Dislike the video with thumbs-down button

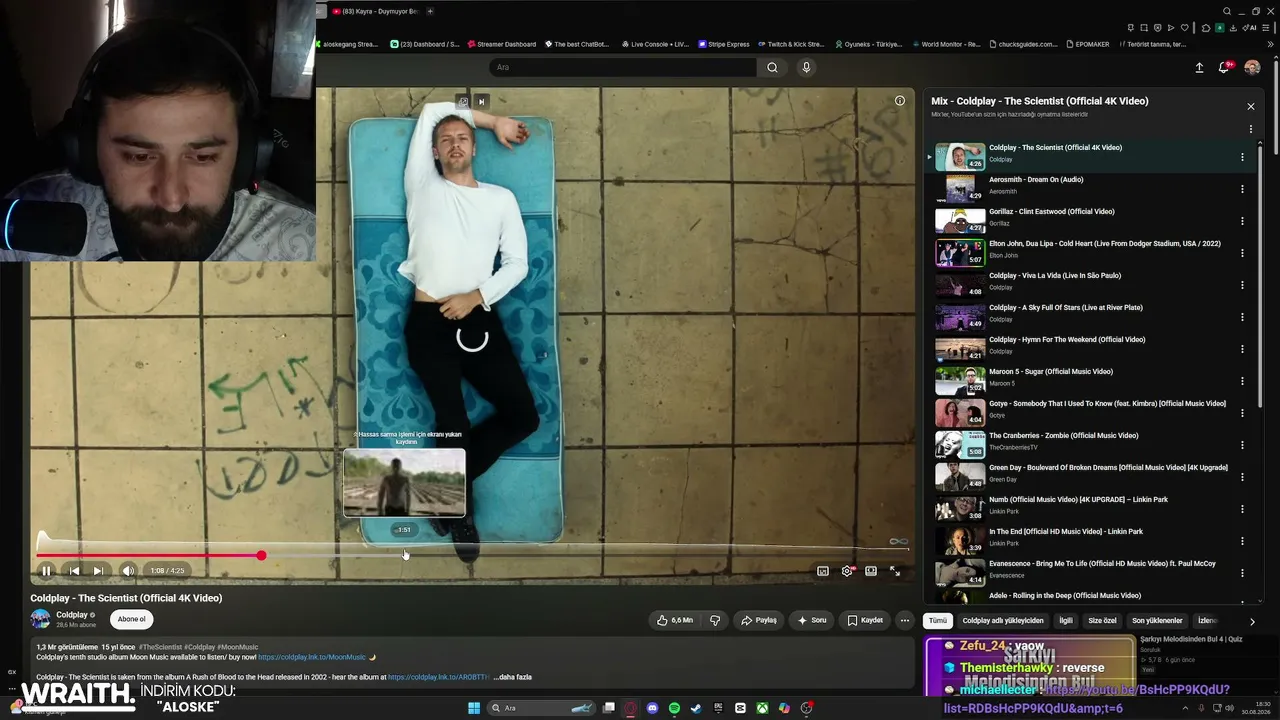point(714,620)
